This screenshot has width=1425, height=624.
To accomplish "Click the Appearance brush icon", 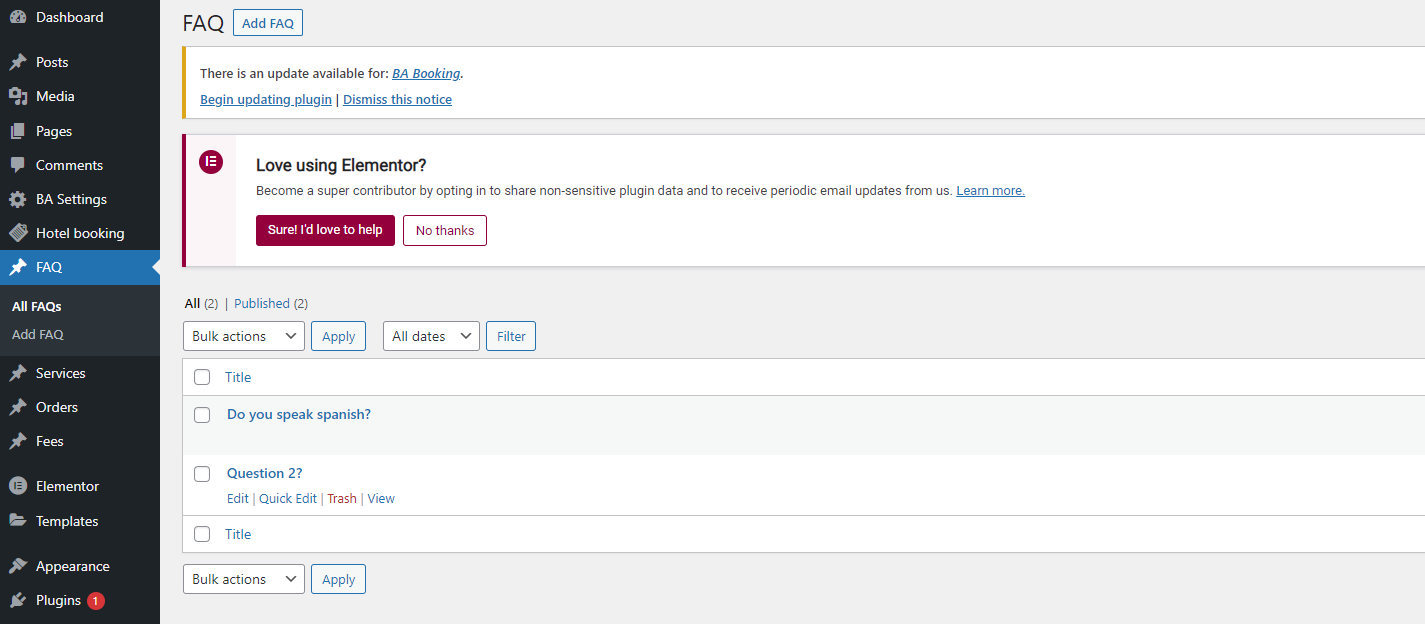I will [18, 566].
